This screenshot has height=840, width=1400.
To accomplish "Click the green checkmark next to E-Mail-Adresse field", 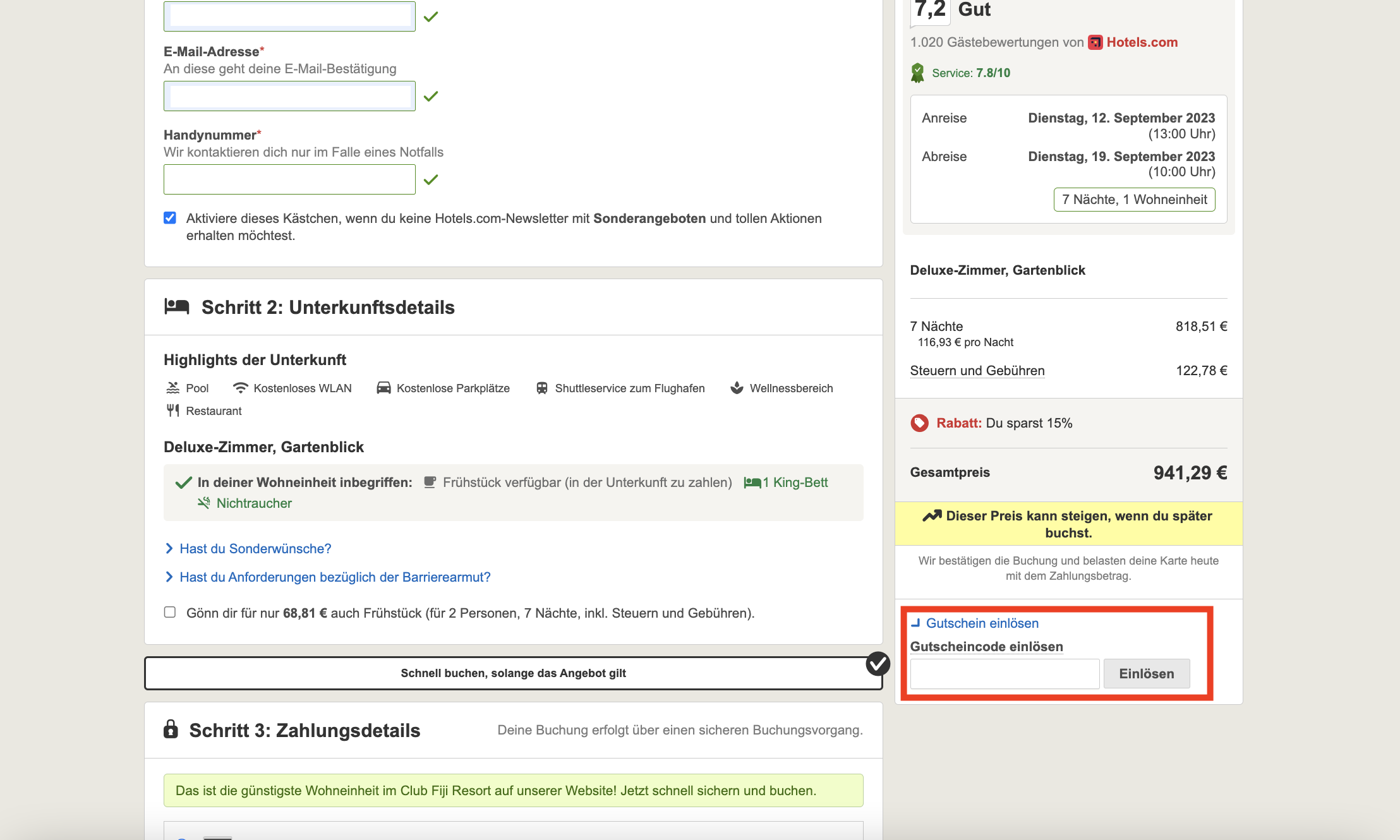I will click(431, 96).
